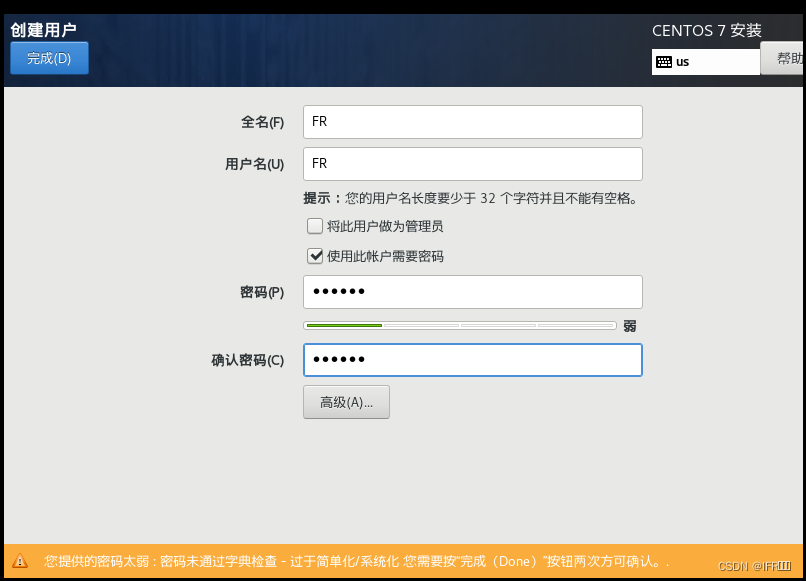This screenshot has height=581, width=806.
Task: Click the 全名(F) full name field
Action: 472,121
